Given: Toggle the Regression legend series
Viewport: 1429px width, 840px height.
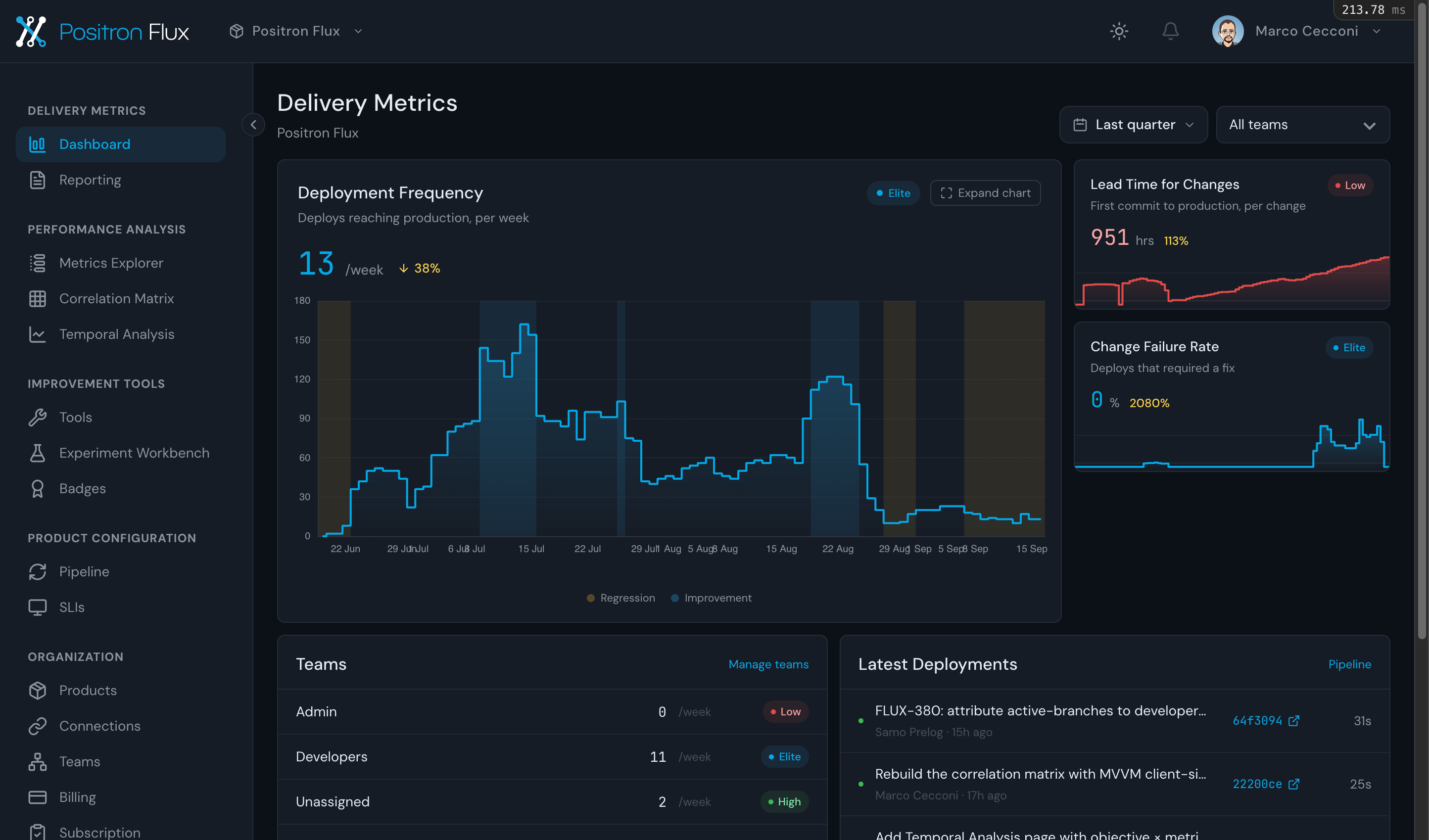Looking at the screenshot, I should 620,598.
